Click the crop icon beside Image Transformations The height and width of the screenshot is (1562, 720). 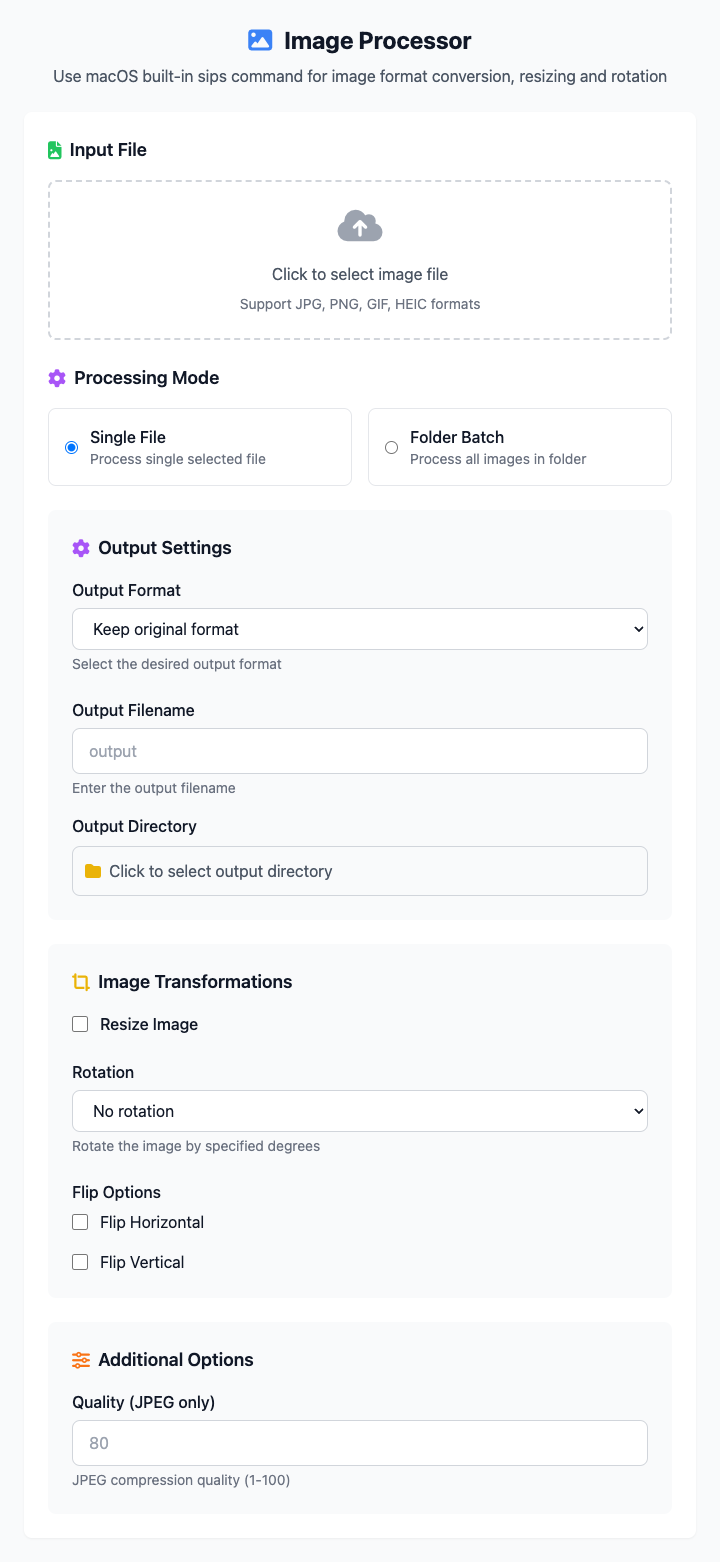pyautogui.click(x=81, y=982)
